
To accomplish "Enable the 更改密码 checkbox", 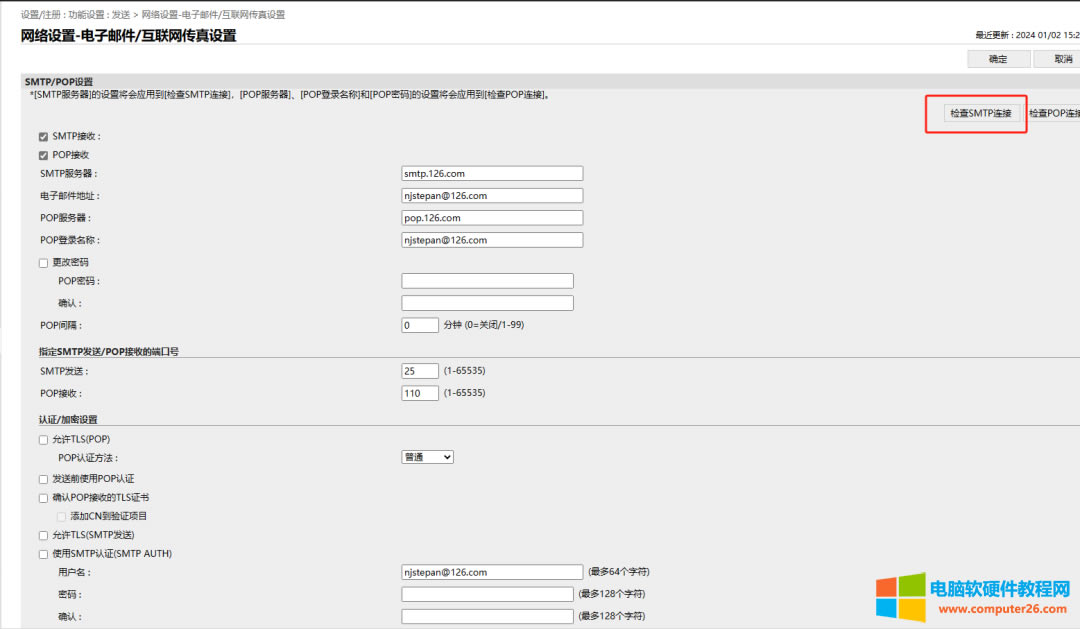I will coord(43,262).
